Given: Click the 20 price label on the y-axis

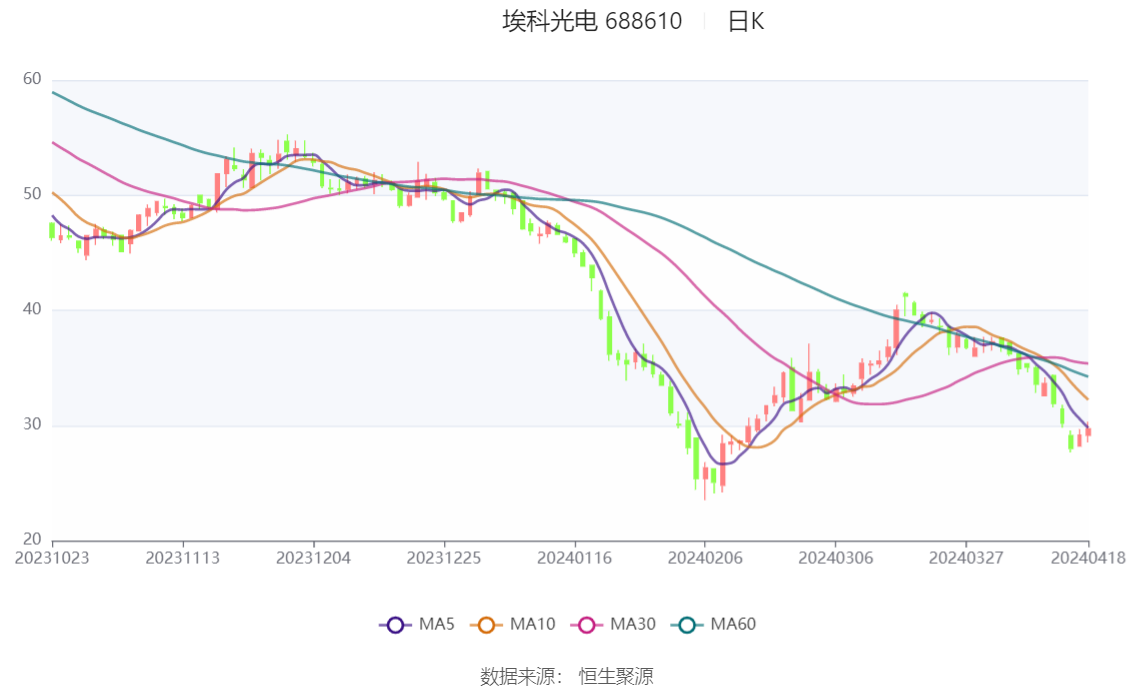Looking at the screenshot, I should click(31, 540).
